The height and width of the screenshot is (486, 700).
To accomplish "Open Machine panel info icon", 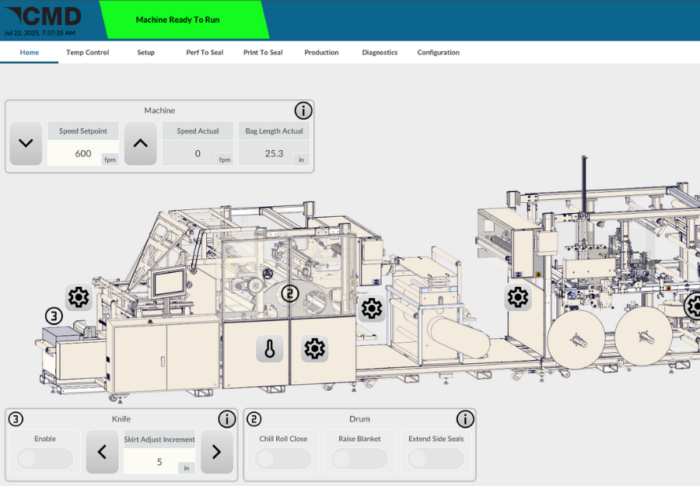I will pos(303,110).
